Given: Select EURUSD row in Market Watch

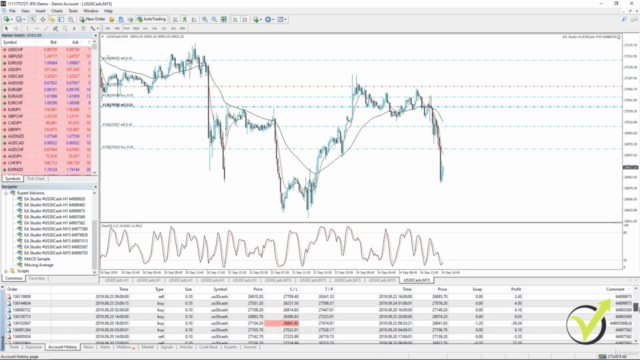Looking at the screenshot, I should pos(47,63).
